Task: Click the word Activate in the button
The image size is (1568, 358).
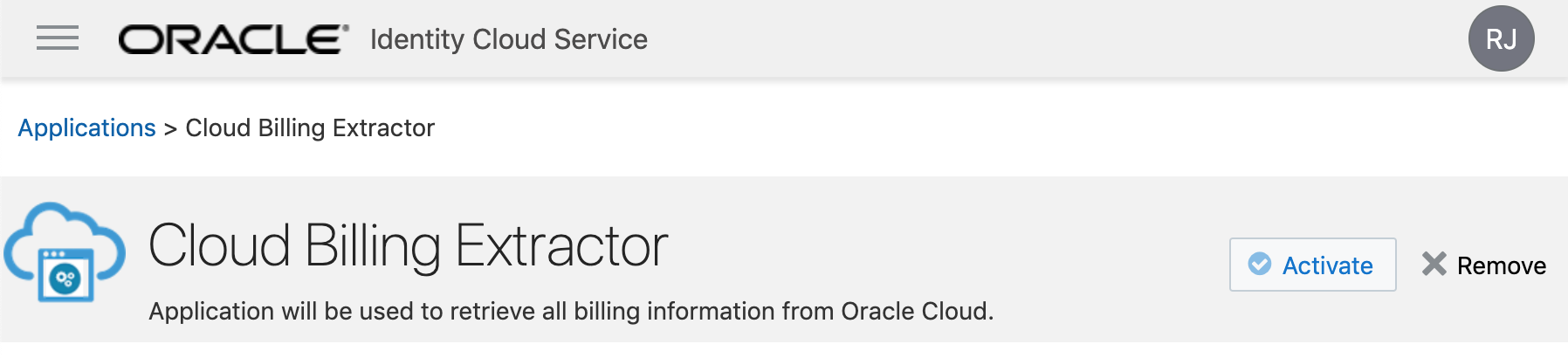Action: tap(1327, 265)
